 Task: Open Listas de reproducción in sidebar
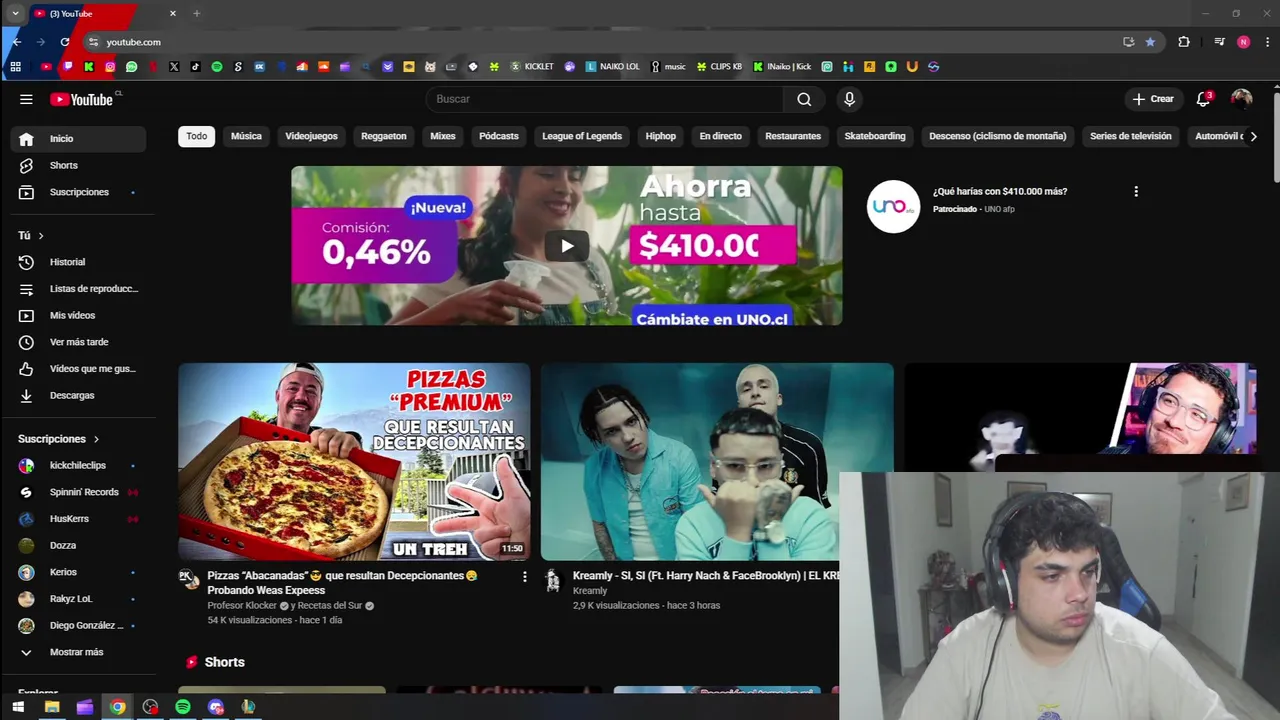tap(78, 289)
